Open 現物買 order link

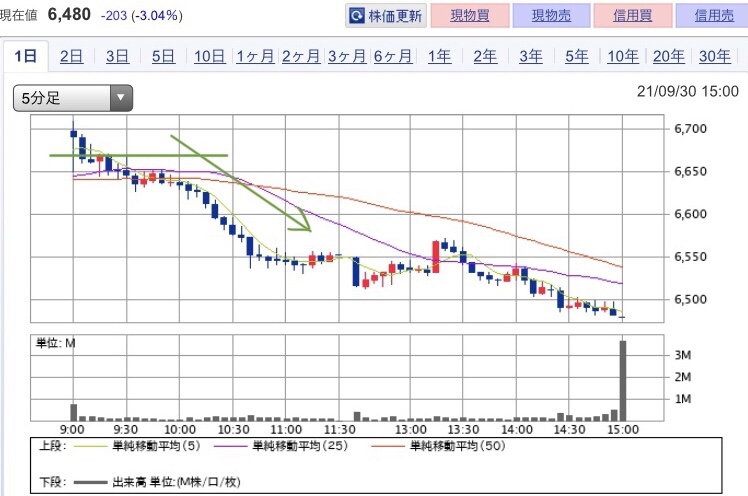[470, 16]
